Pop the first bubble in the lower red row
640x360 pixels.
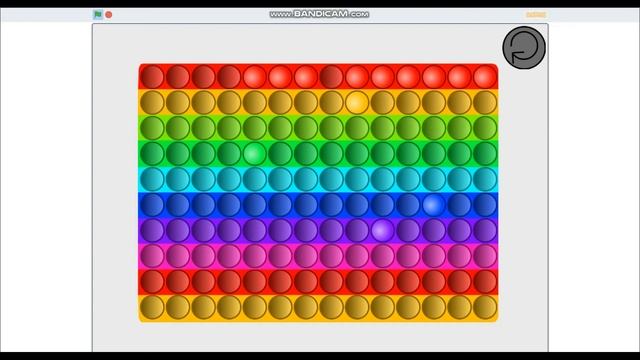click(152, 282)
